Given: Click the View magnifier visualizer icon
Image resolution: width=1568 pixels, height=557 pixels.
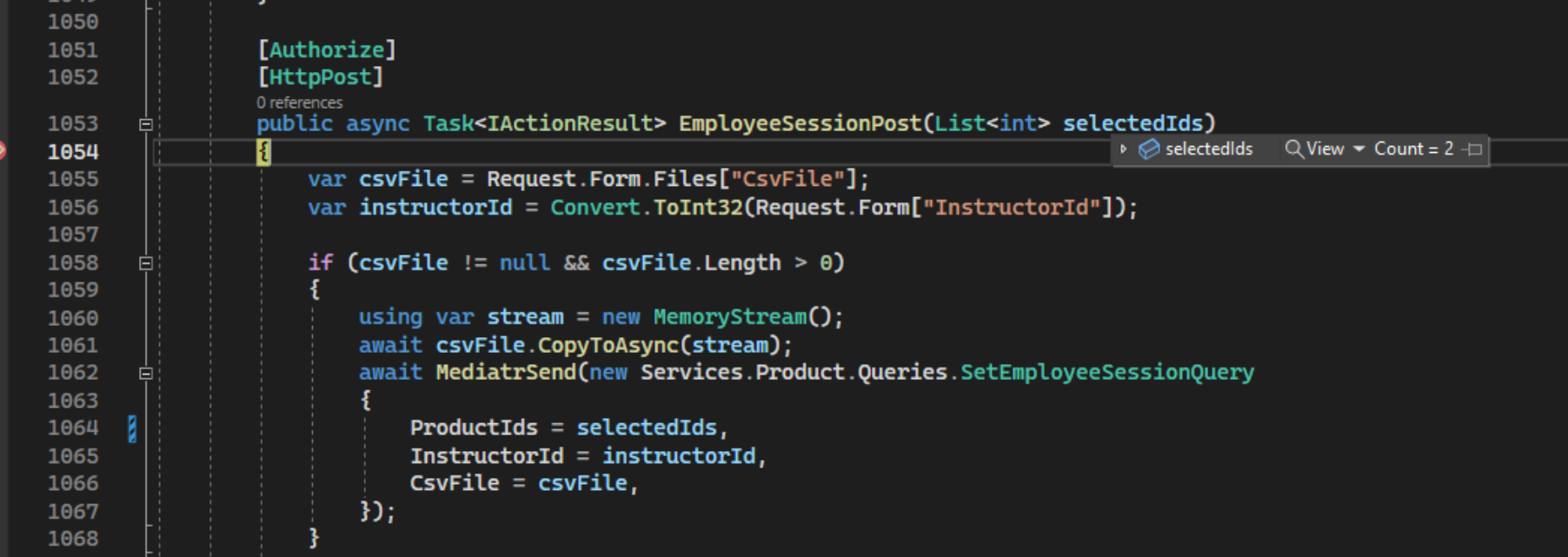Looking at the screenshot, I should click(x=1294, y=149).
